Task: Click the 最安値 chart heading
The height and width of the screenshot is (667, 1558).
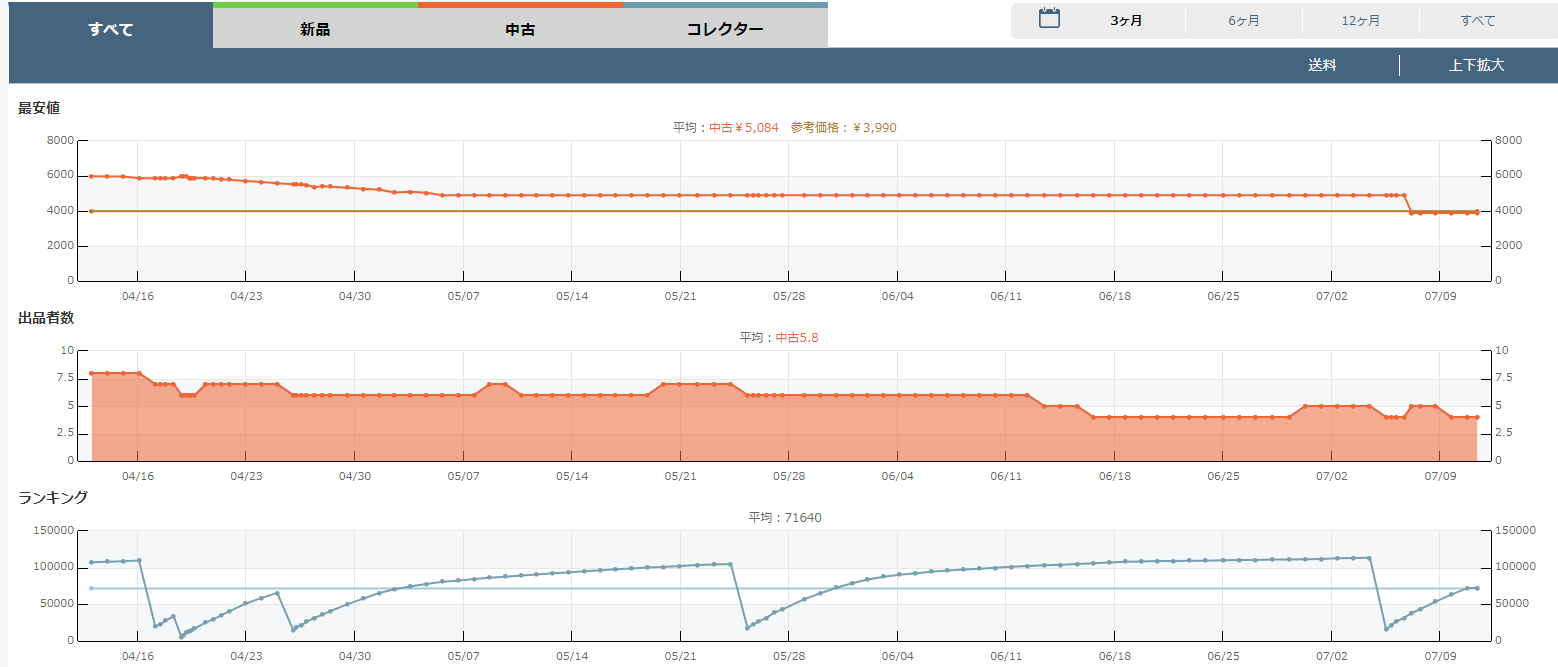Action: pyautogui.click(x=39, y=108)
